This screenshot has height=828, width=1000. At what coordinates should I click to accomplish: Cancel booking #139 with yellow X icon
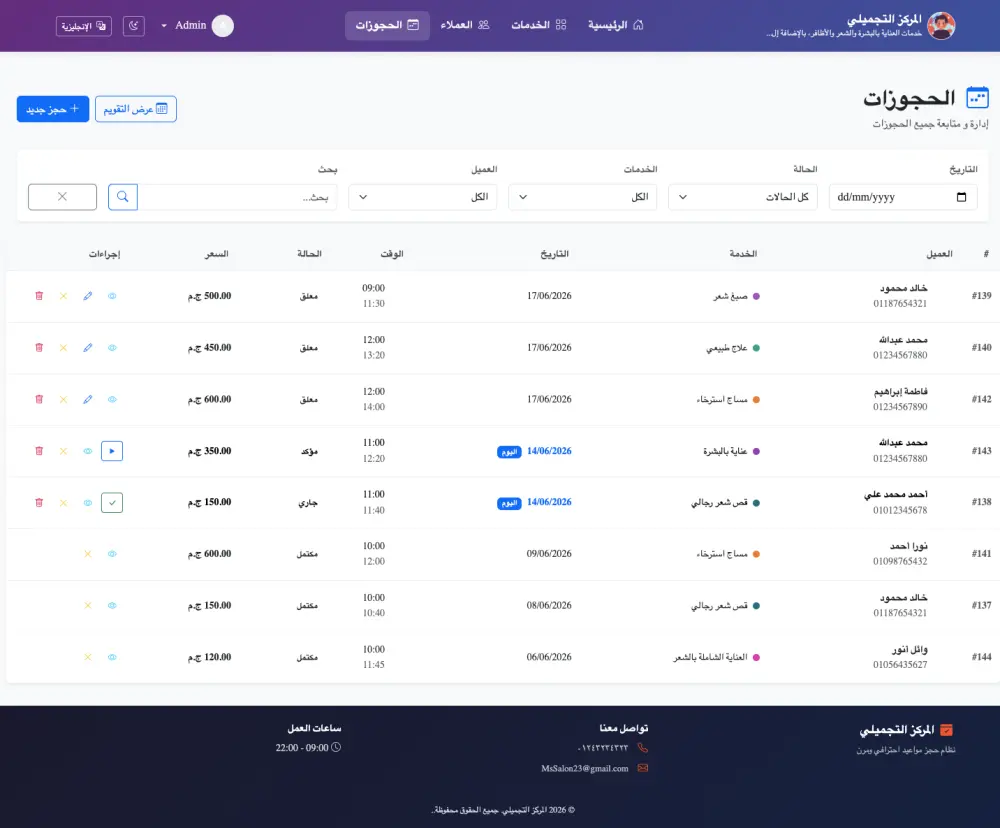63,296
